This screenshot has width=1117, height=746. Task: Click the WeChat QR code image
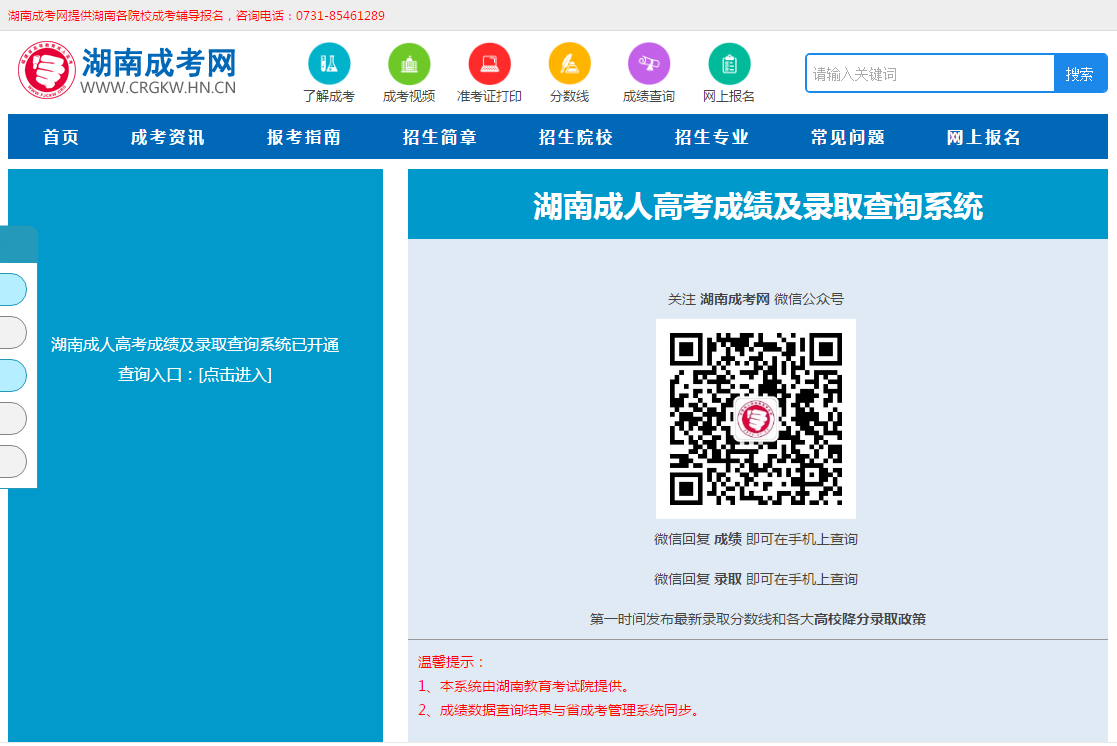click(756, 419)
